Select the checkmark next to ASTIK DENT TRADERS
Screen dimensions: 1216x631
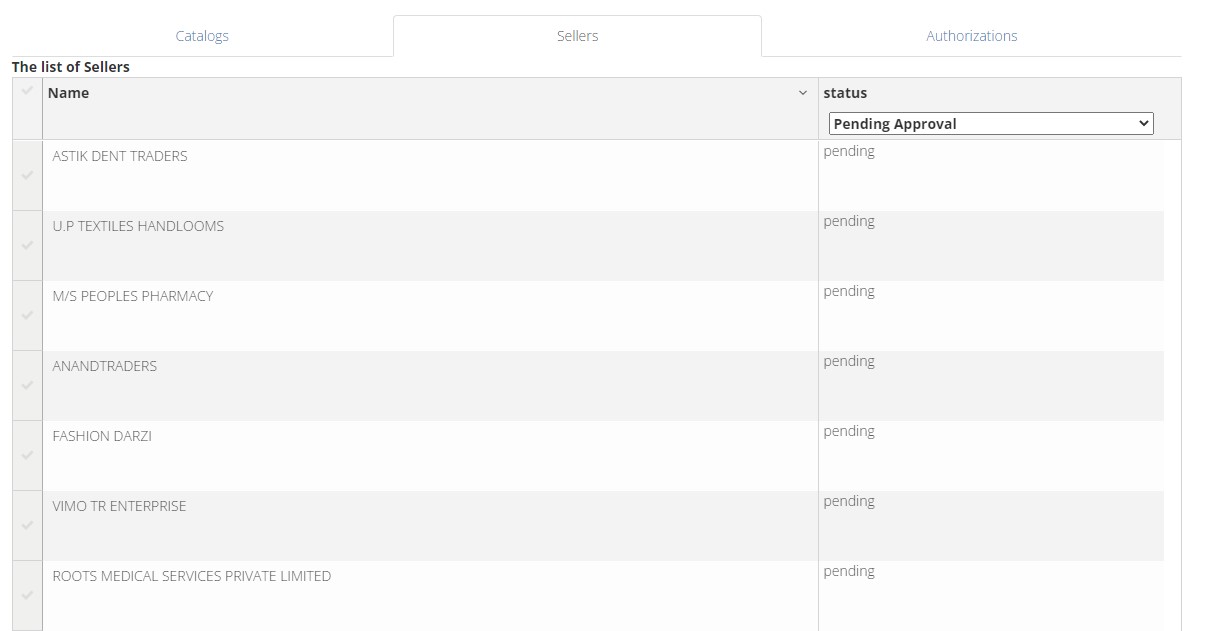click(x=27, y=175)
